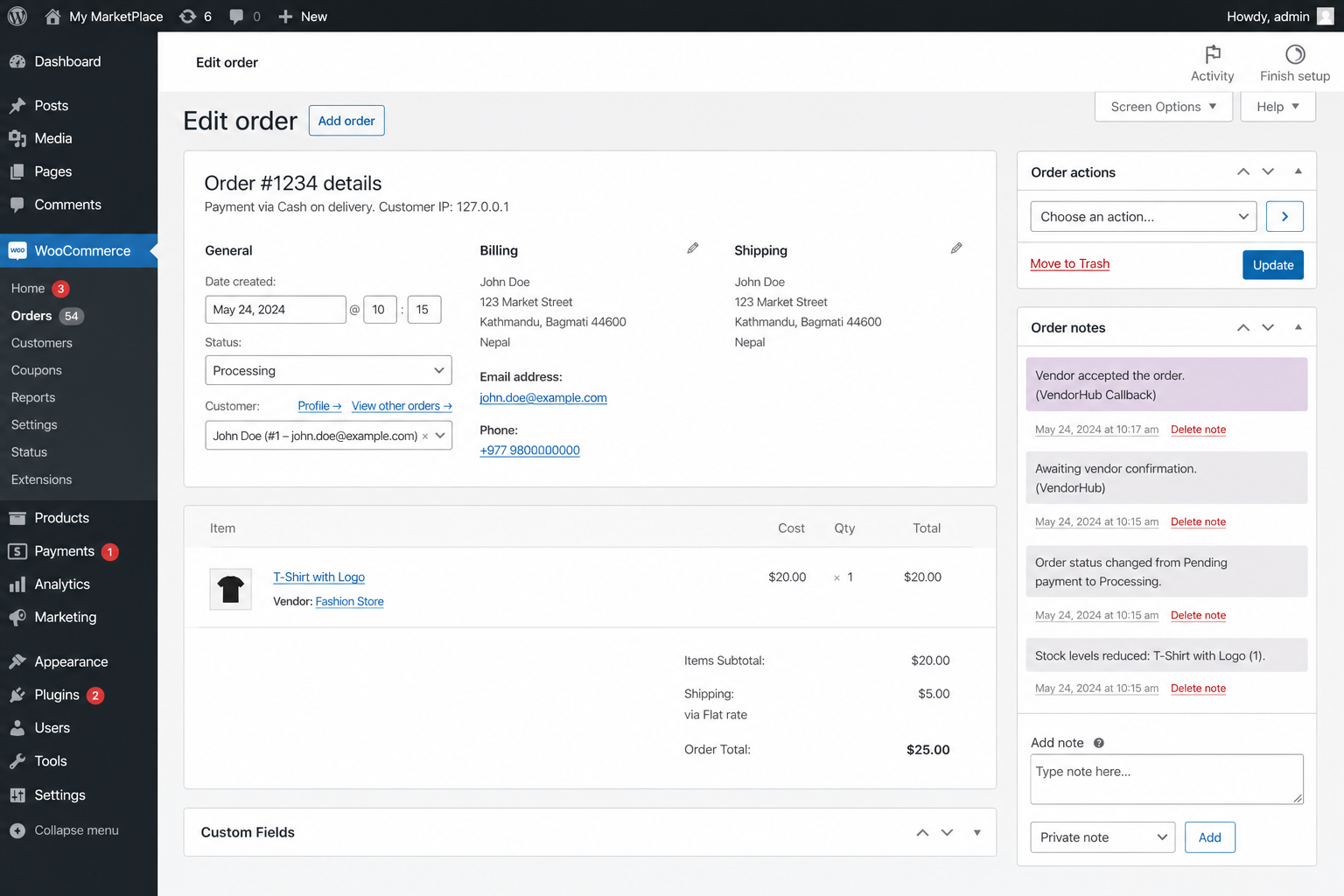The height and width of the screenshot is (896, 1344).
Task: Click the T-Shirt product thumbnail
Action: 231,589
